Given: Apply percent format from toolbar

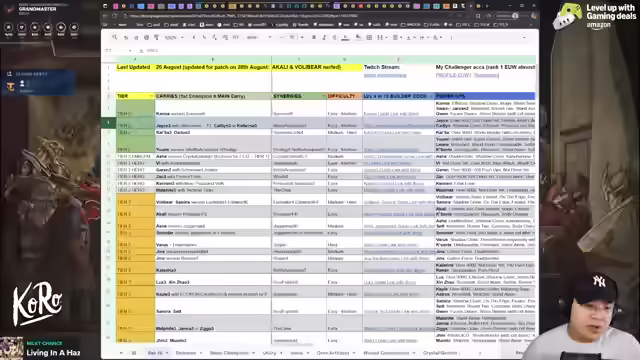Looking at the screenshot, I should pyautogui.click(x=204, y=38).
